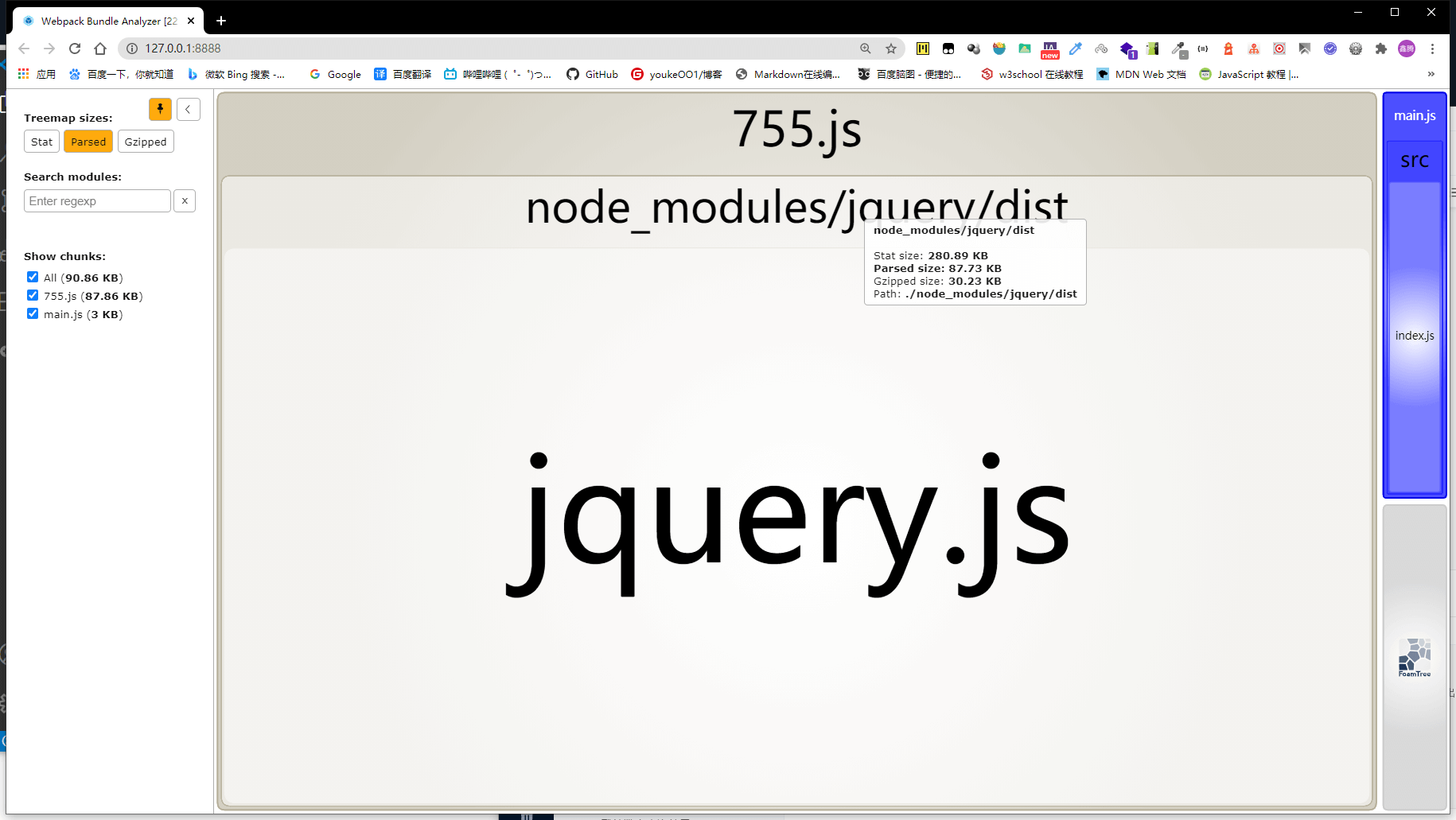
Task: Open the eyedropper color picker extension
Action: 1076,49
